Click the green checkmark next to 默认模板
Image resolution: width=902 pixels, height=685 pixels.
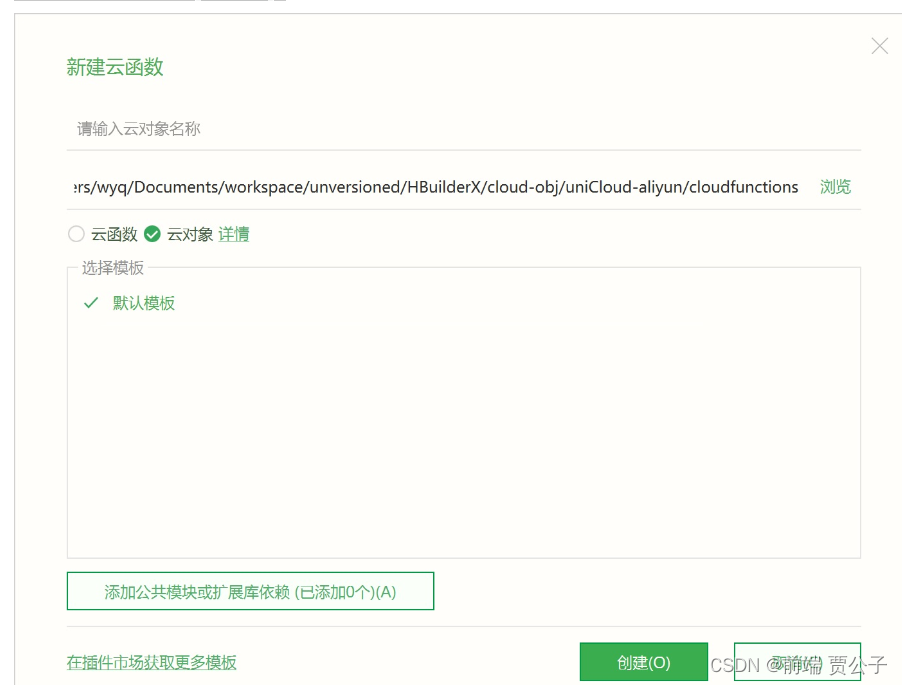pos(90,303)
